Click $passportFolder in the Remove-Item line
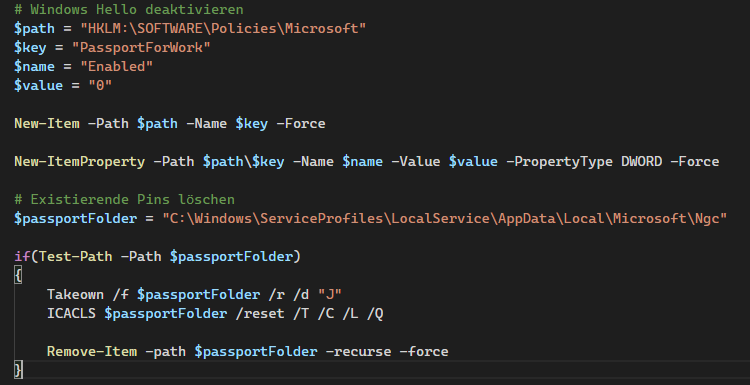Image resolution: width=750 pixels, height=385 pixels. [256, 352]
